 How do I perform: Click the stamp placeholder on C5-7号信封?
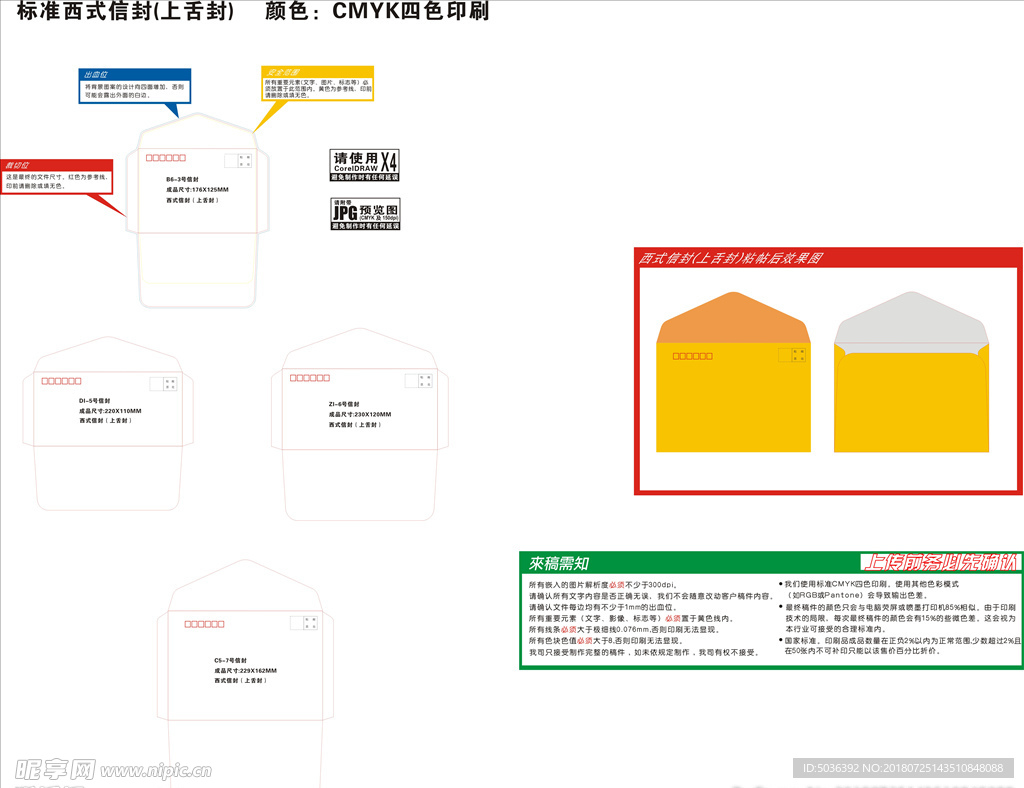tap(305, 622)
